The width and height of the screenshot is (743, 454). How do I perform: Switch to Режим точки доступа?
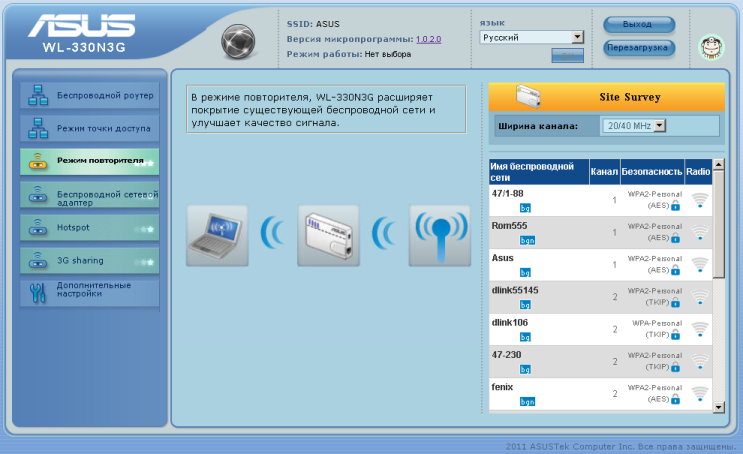tap(90, 128)
